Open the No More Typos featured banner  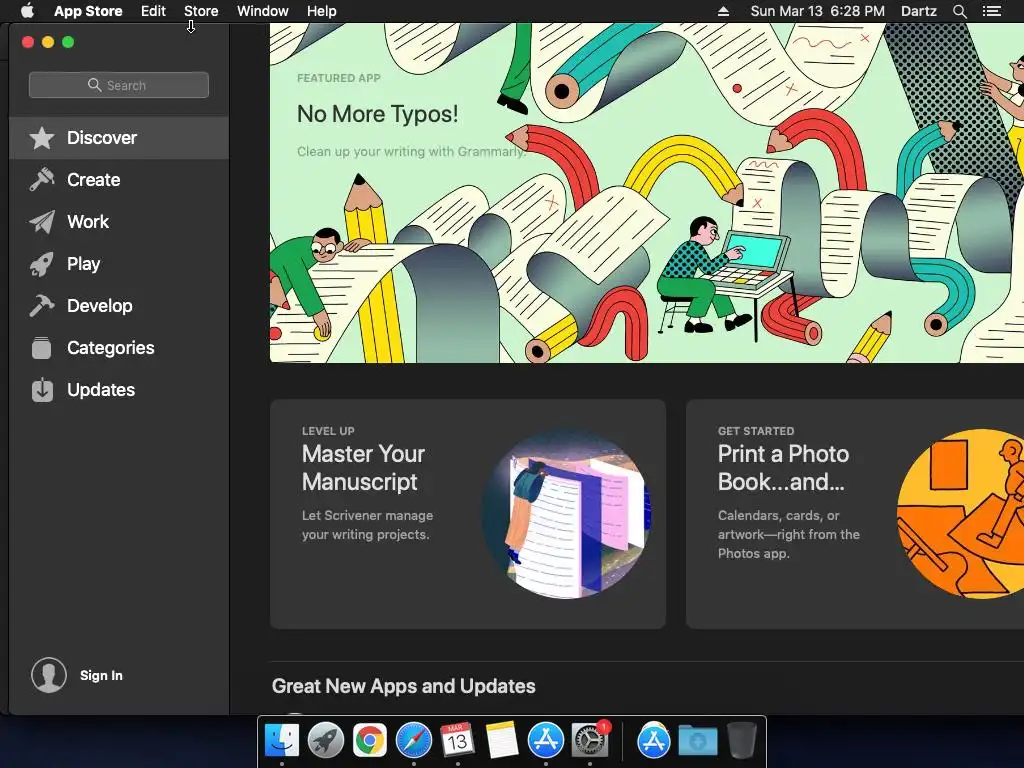point(647,193)
